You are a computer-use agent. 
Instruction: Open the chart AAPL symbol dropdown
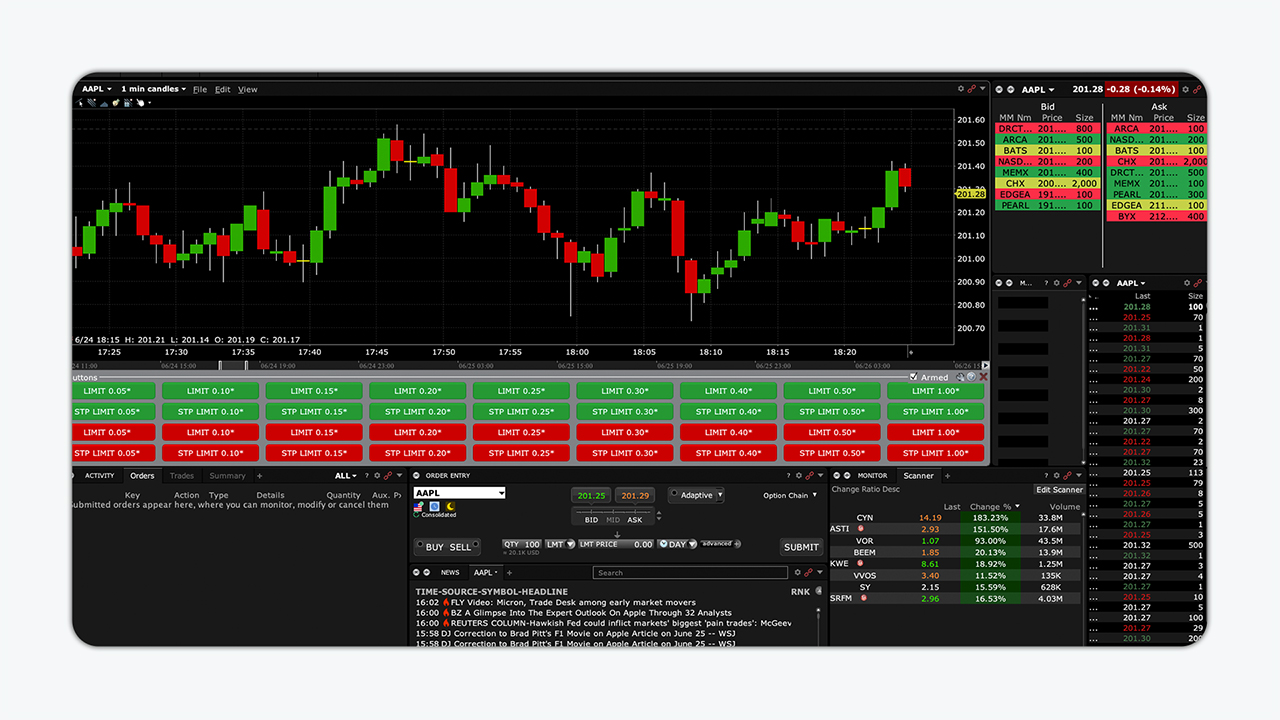(x=97, y=89)
